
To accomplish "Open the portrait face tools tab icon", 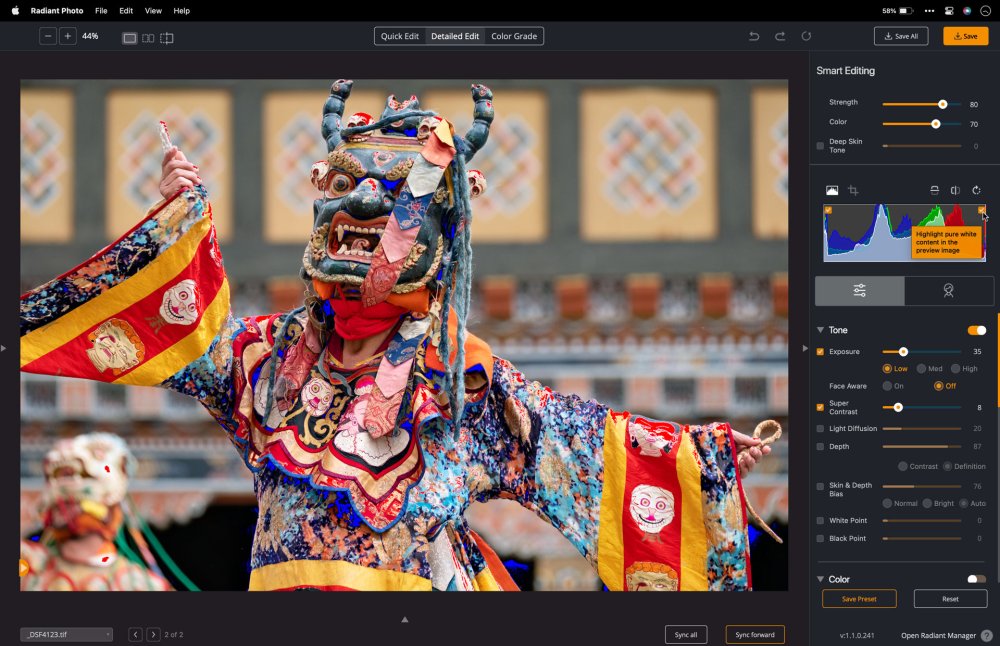I will [947, 290].
